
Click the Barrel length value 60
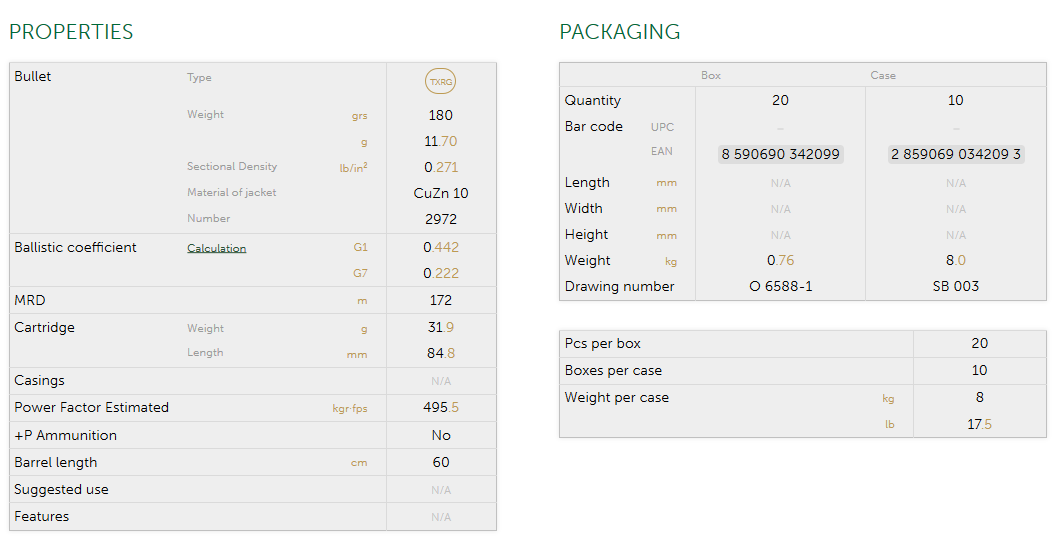pyautogui.click(x=441, y=463)
